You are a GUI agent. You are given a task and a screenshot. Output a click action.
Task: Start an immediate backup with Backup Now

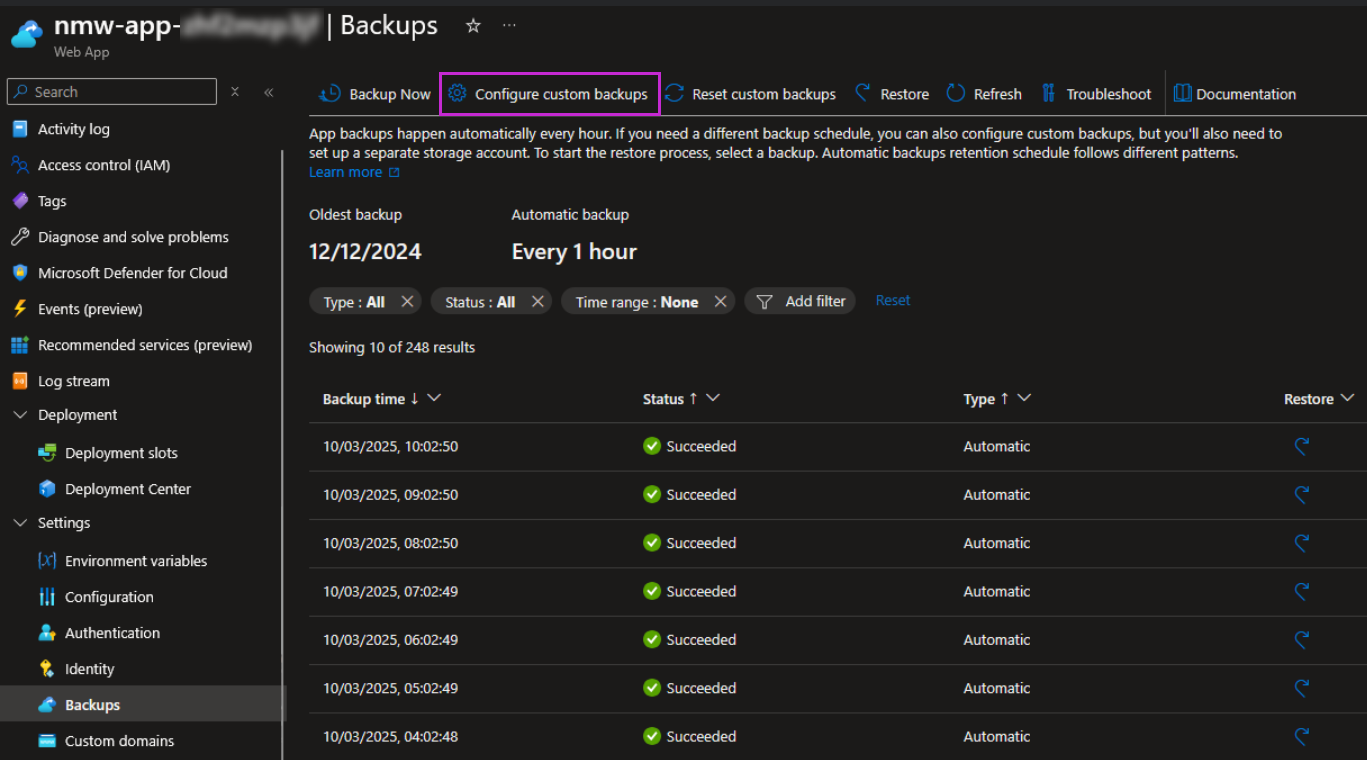tap(374, 93)
